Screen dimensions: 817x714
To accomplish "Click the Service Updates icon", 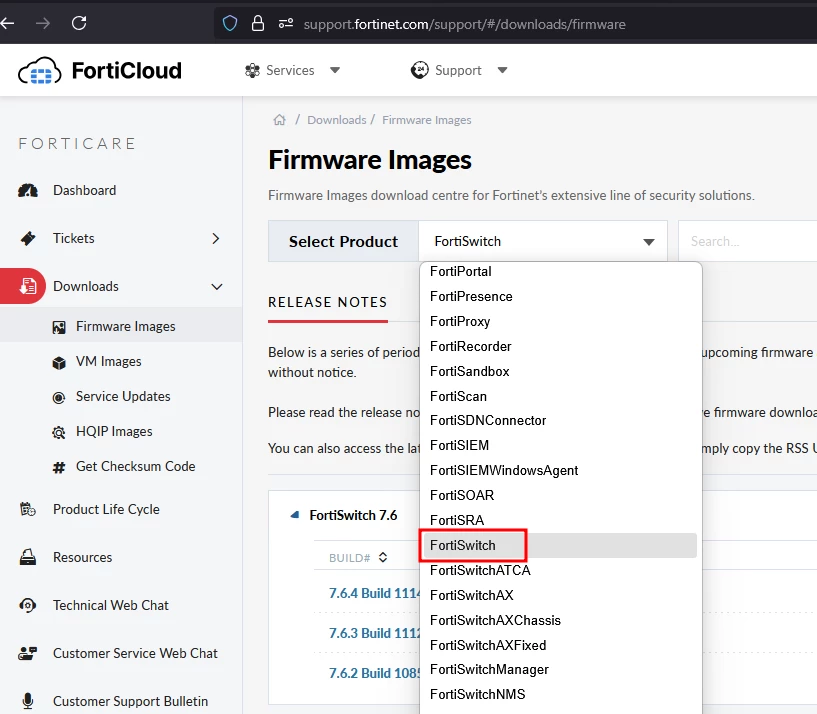I will pyautogui.click(x=59, y=398).
